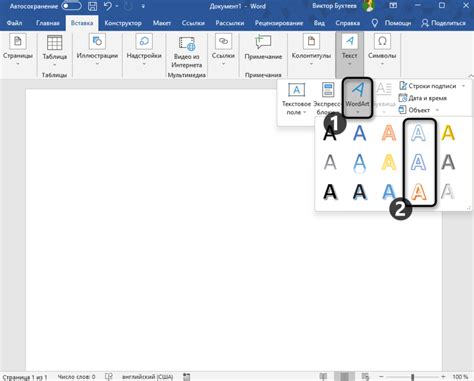Switch to the Макет tab

coord(162,23)
